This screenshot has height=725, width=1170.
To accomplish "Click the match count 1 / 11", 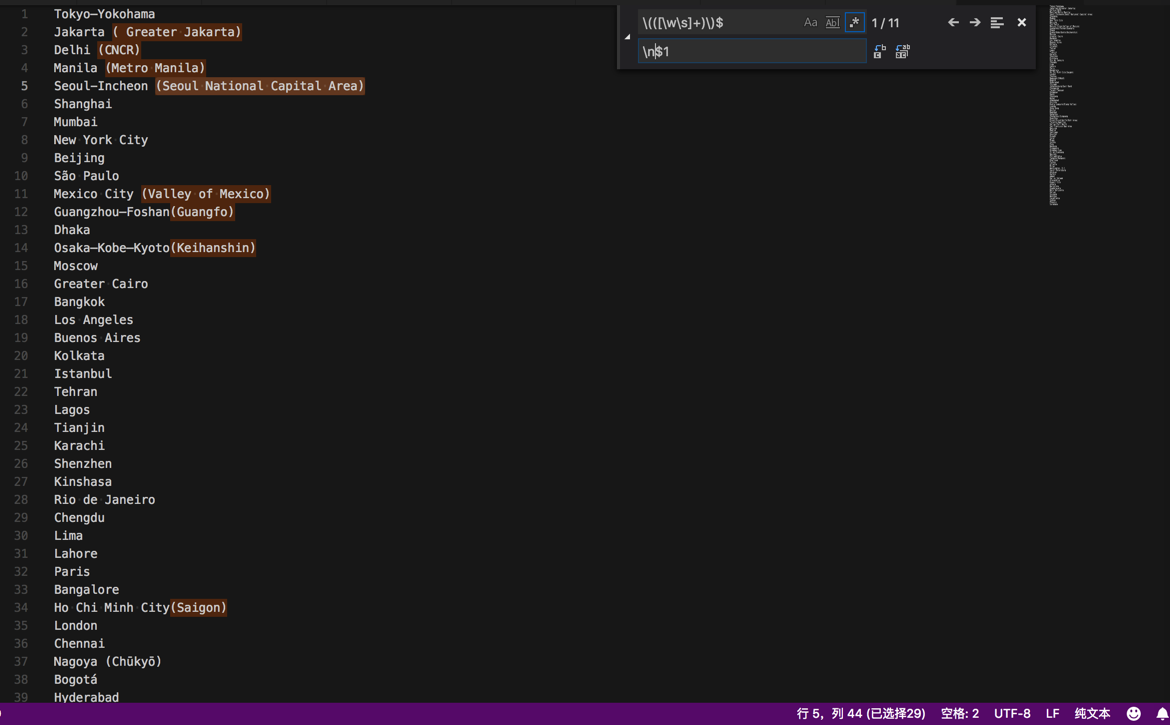I will 885,23.
